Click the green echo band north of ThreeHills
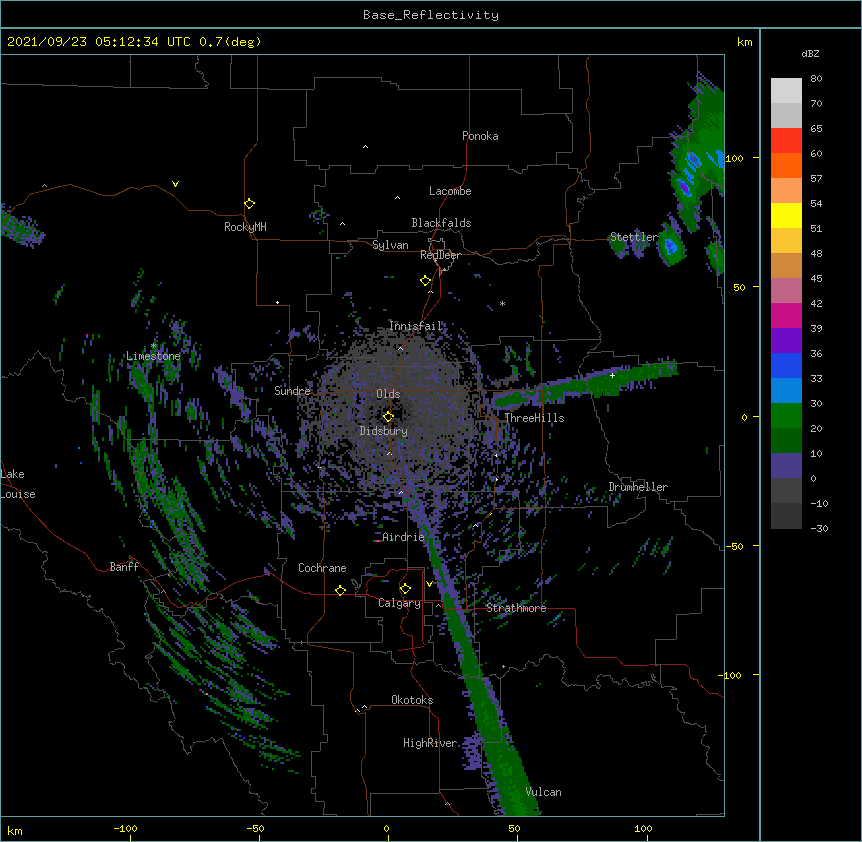Viewport: 862px width, 842px height. (583, 383)
